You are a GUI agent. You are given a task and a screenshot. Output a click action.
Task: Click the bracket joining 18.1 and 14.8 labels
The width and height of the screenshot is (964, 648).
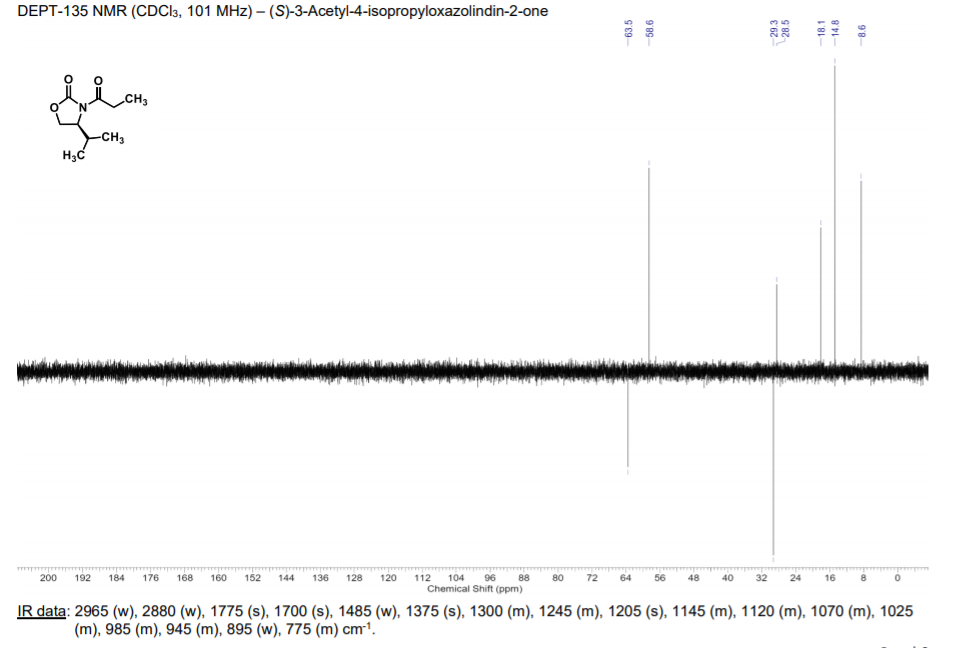pos(828,44)
